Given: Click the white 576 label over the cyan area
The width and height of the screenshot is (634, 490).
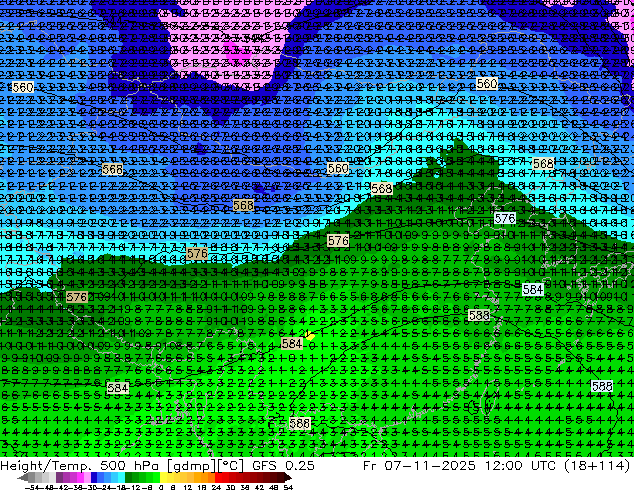Looking at the screenshot, I should 505,219.
